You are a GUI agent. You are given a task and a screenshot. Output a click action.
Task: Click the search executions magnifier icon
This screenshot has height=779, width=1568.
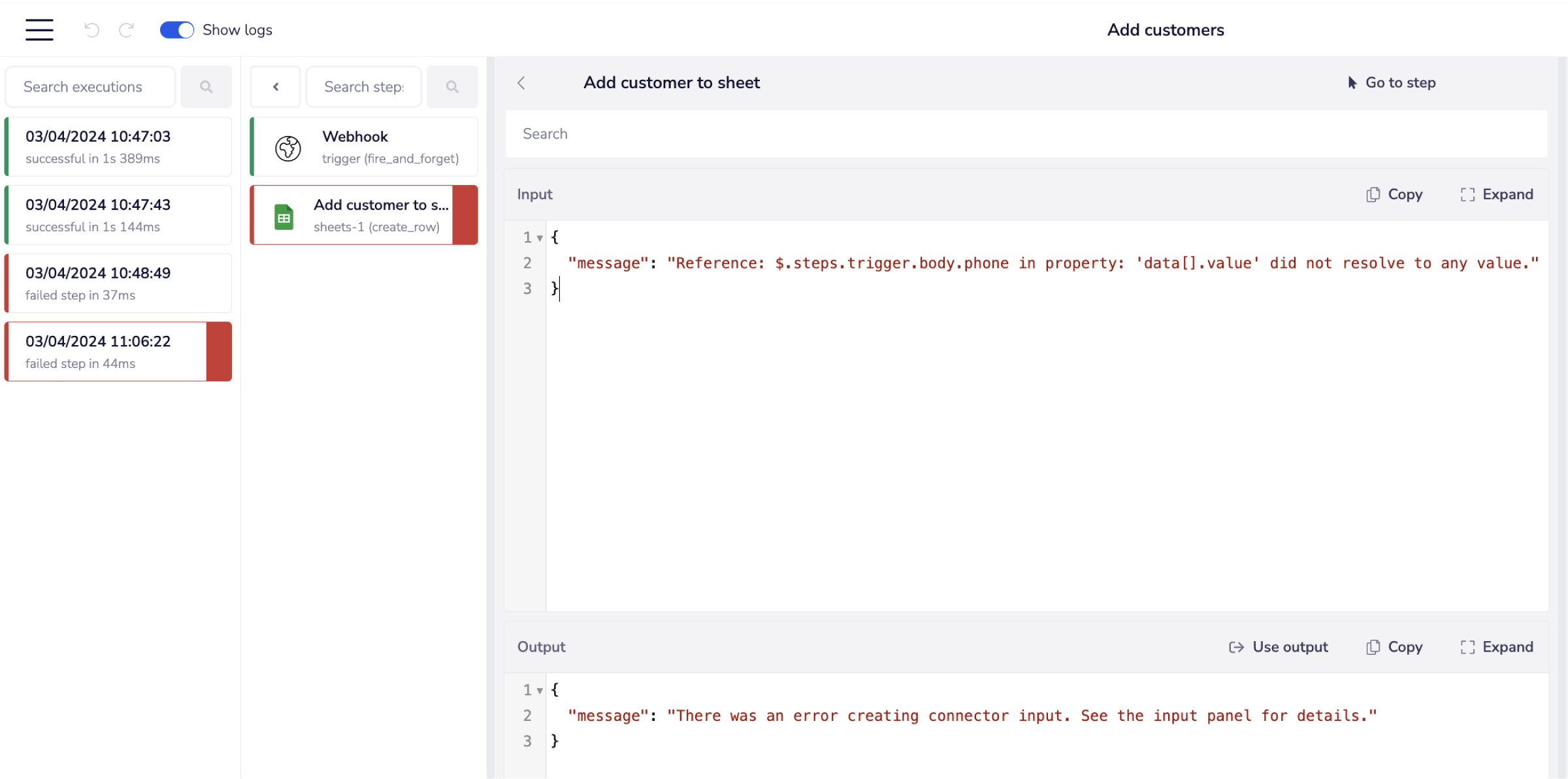pyautogui.click(x=206, y=87)
